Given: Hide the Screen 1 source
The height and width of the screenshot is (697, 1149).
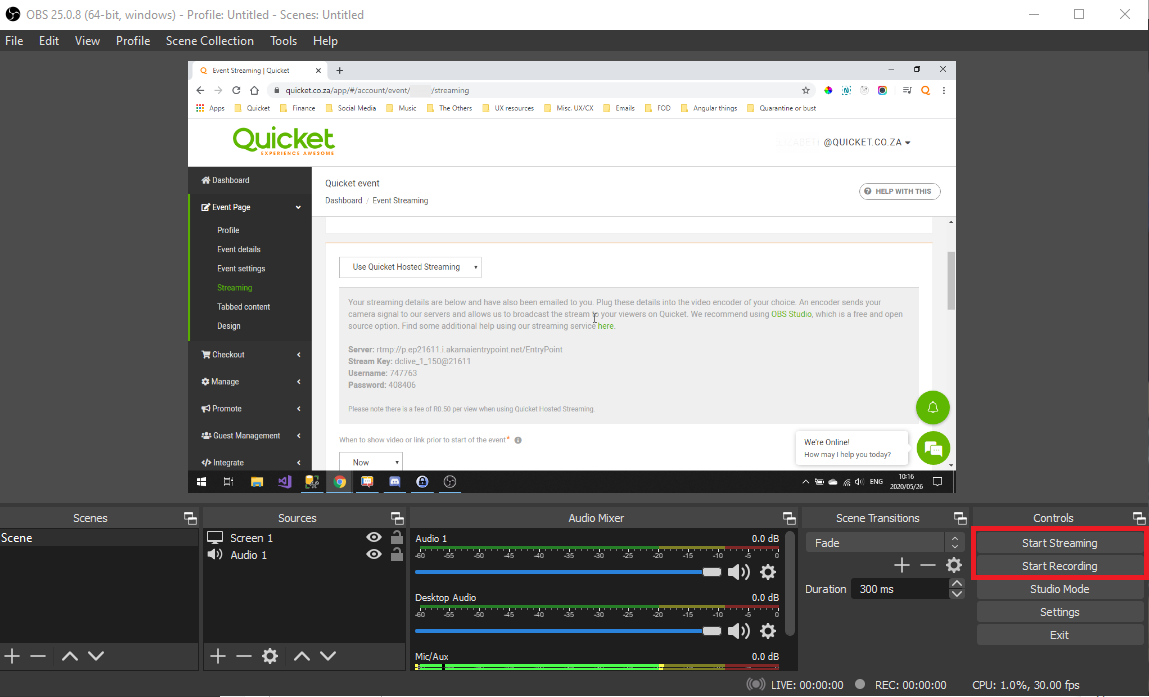Looking at the screenshot, I should click(x=373, y=537).
